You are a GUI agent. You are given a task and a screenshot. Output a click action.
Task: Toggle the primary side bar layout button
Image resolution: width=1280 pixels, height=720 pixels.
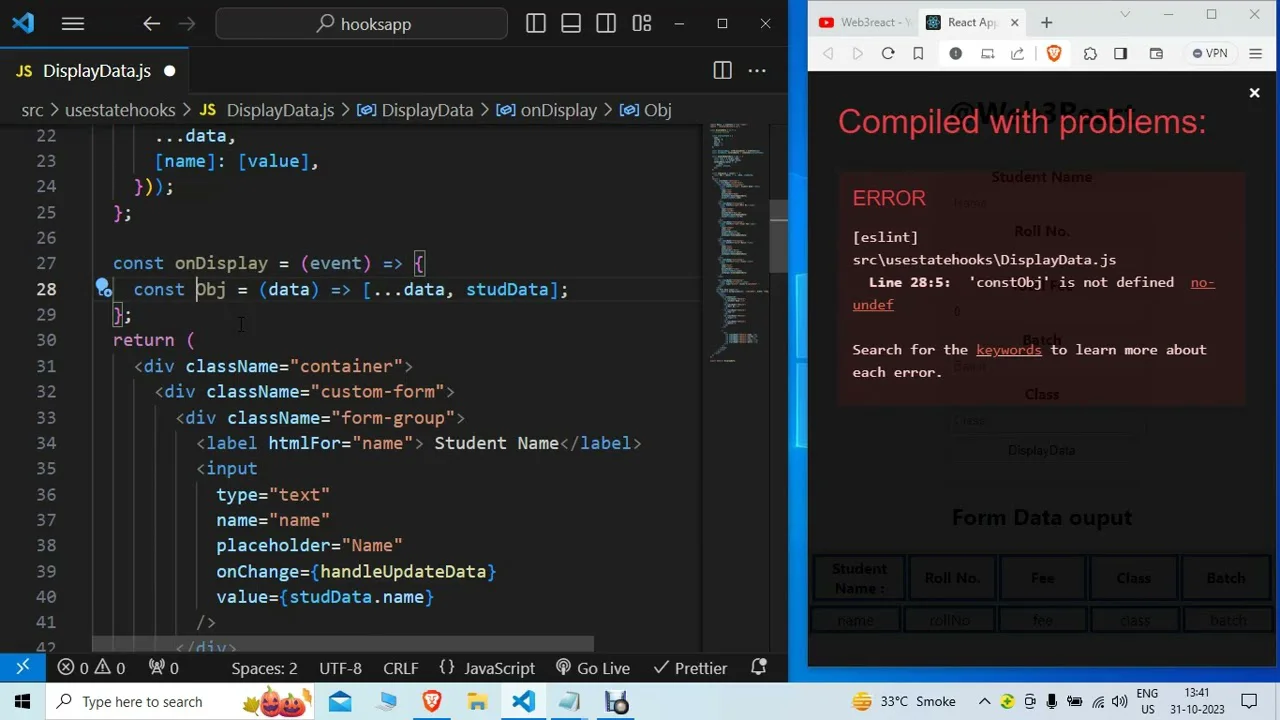click(x=536, y=23)
